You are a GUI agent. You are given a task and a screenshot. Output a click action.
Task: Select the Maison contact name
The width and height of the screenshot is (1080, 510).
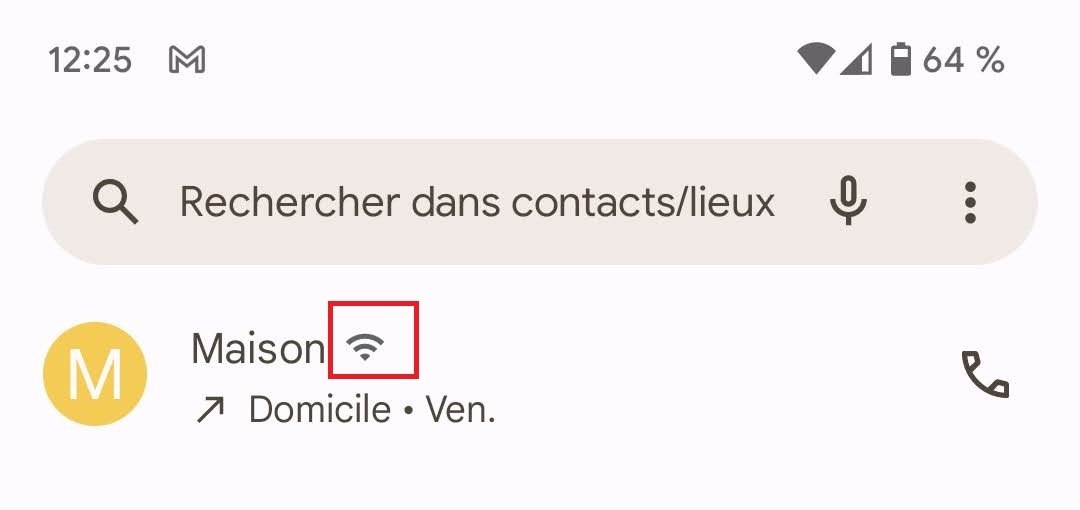coord(257,348)
